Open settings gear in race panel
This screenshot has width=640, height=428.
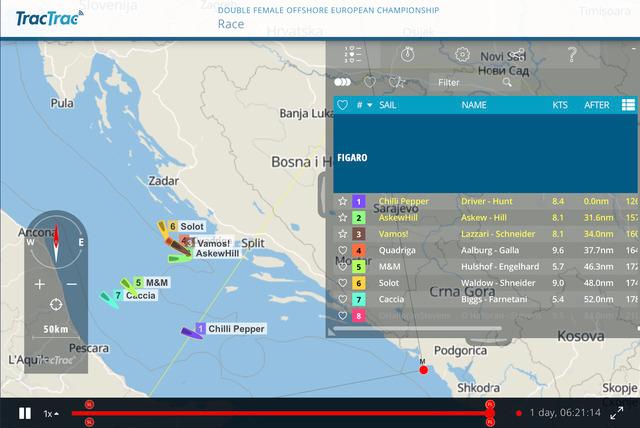462,55
